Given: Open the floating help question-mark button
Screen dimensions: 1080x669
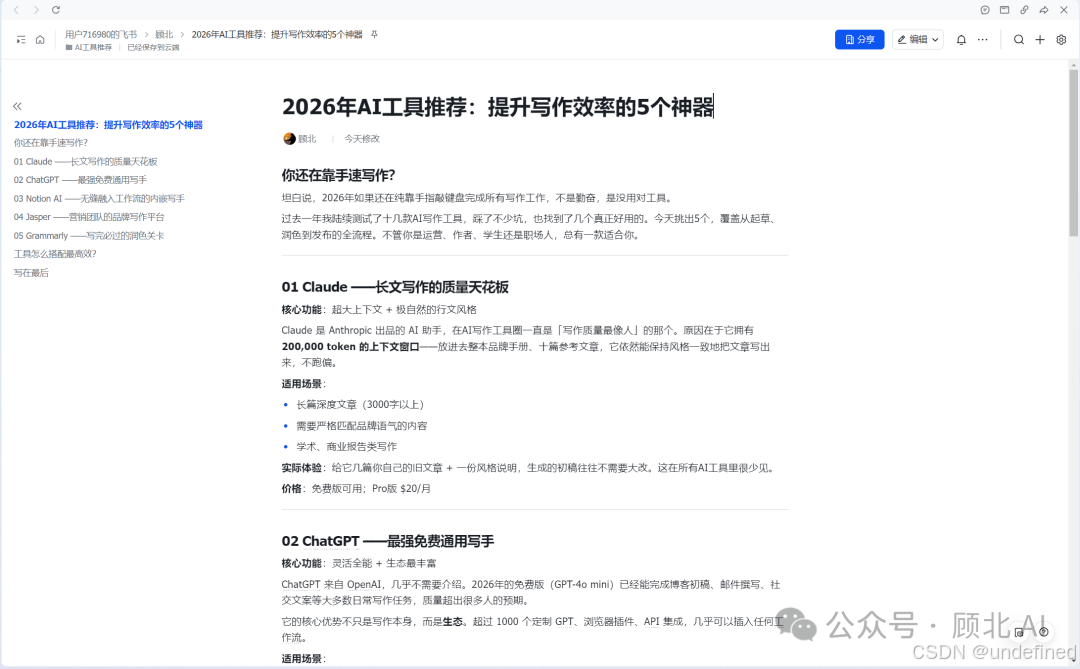Looking at the screenshot, I should tap(1043, 632).
